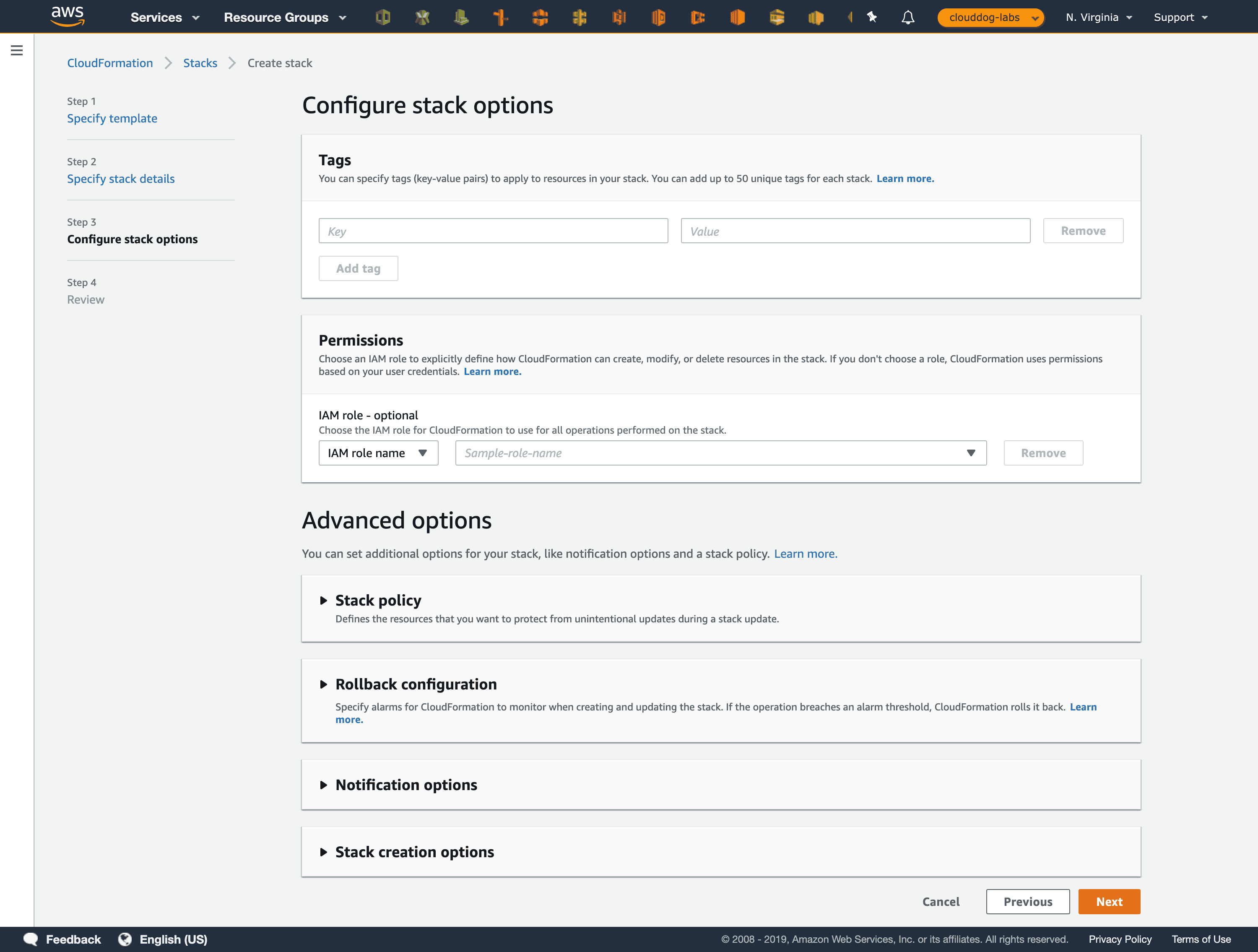Click the AWS logo home icon
The width and height of the screenshot is (1258, 952).
tap(67, 16)
